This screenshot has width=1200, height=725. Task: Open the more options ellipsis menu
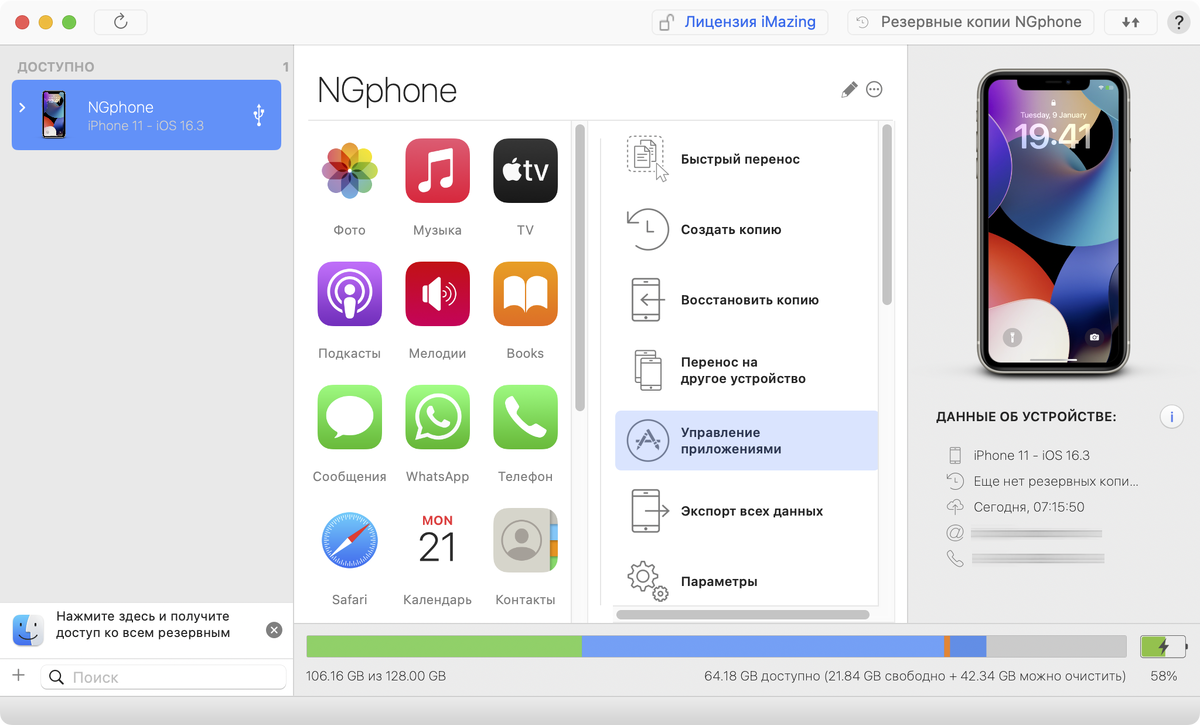point(874,90)
